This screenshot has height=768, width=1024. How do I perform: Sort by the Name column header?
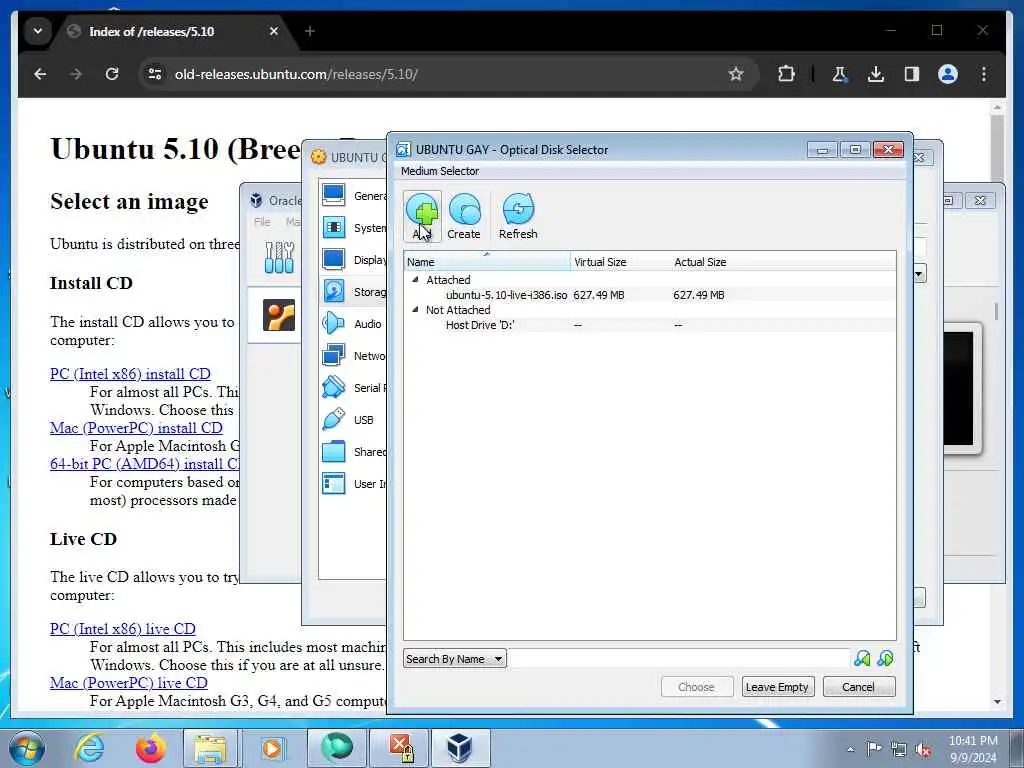[x=487, y=262]
